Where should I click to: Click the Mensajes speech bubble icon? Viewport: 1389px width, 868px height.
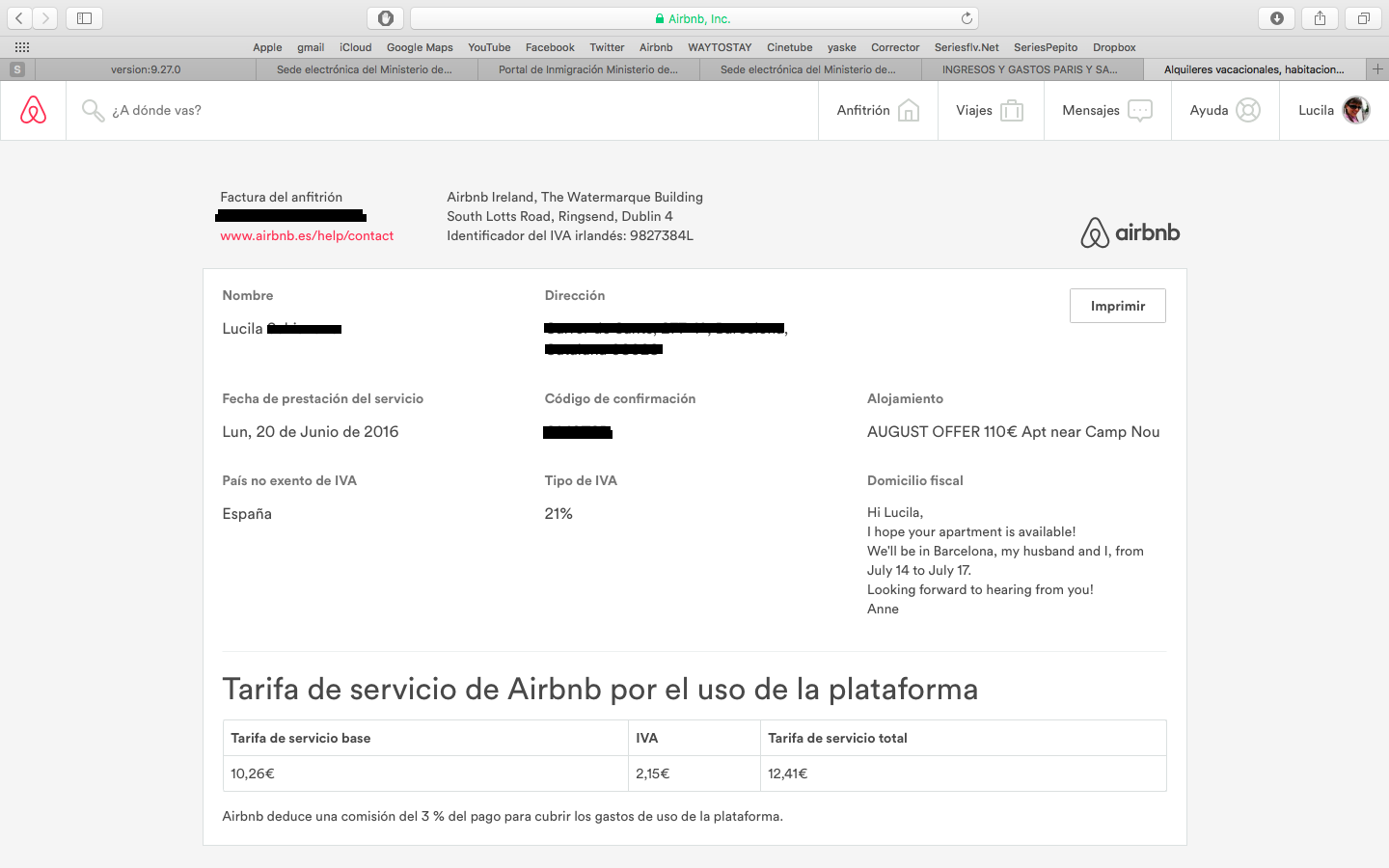point(1140,111)
